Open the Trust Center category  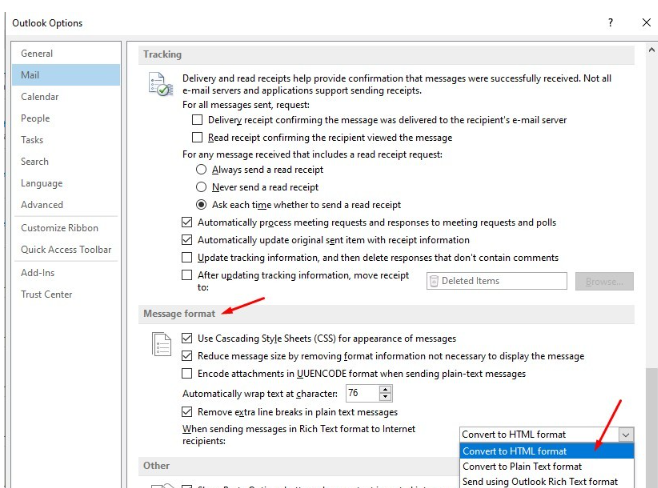click(66, 295)
